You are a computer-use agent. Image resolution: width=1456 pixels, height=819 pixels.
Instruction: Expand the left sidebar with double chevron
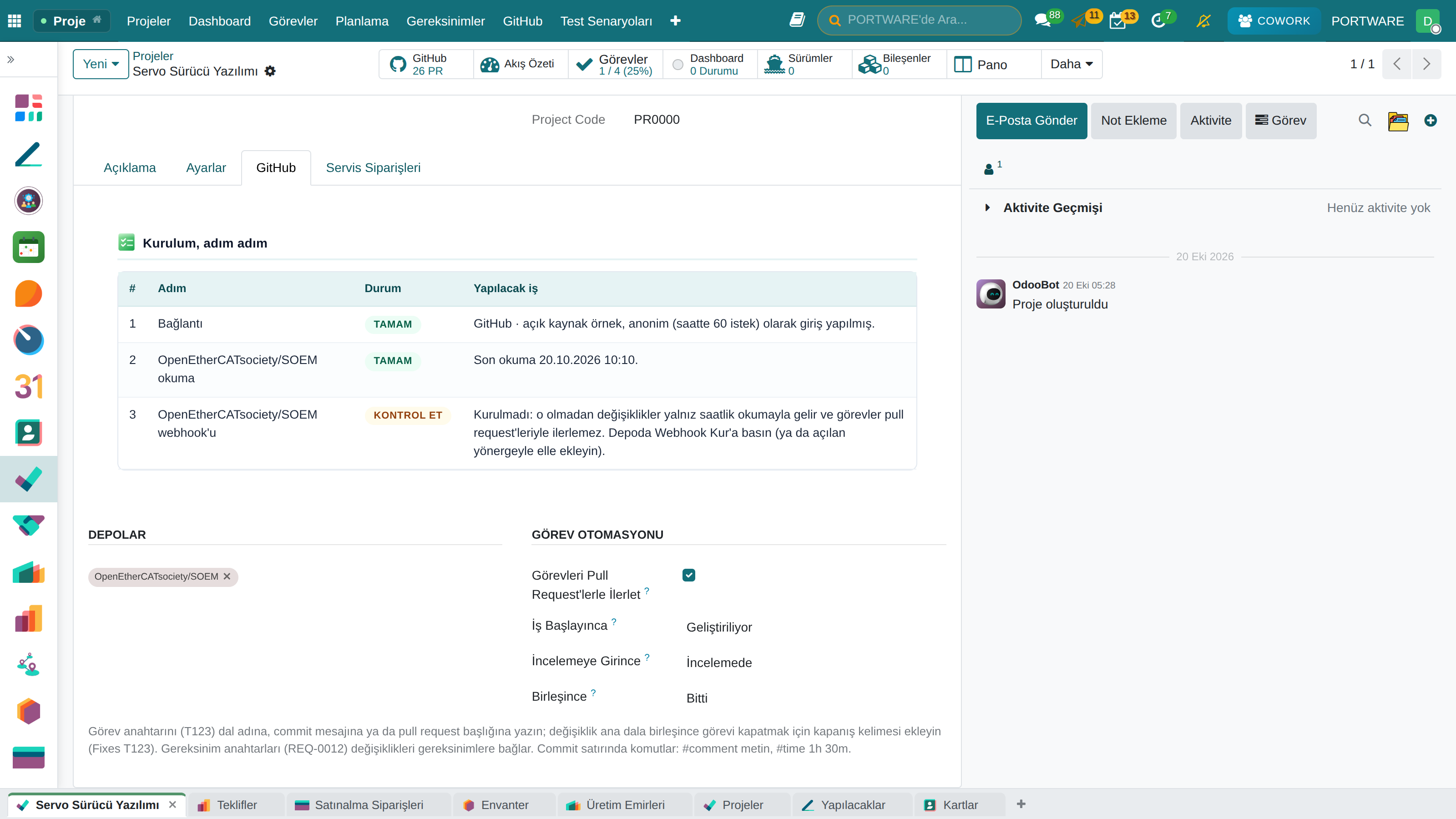11,59
